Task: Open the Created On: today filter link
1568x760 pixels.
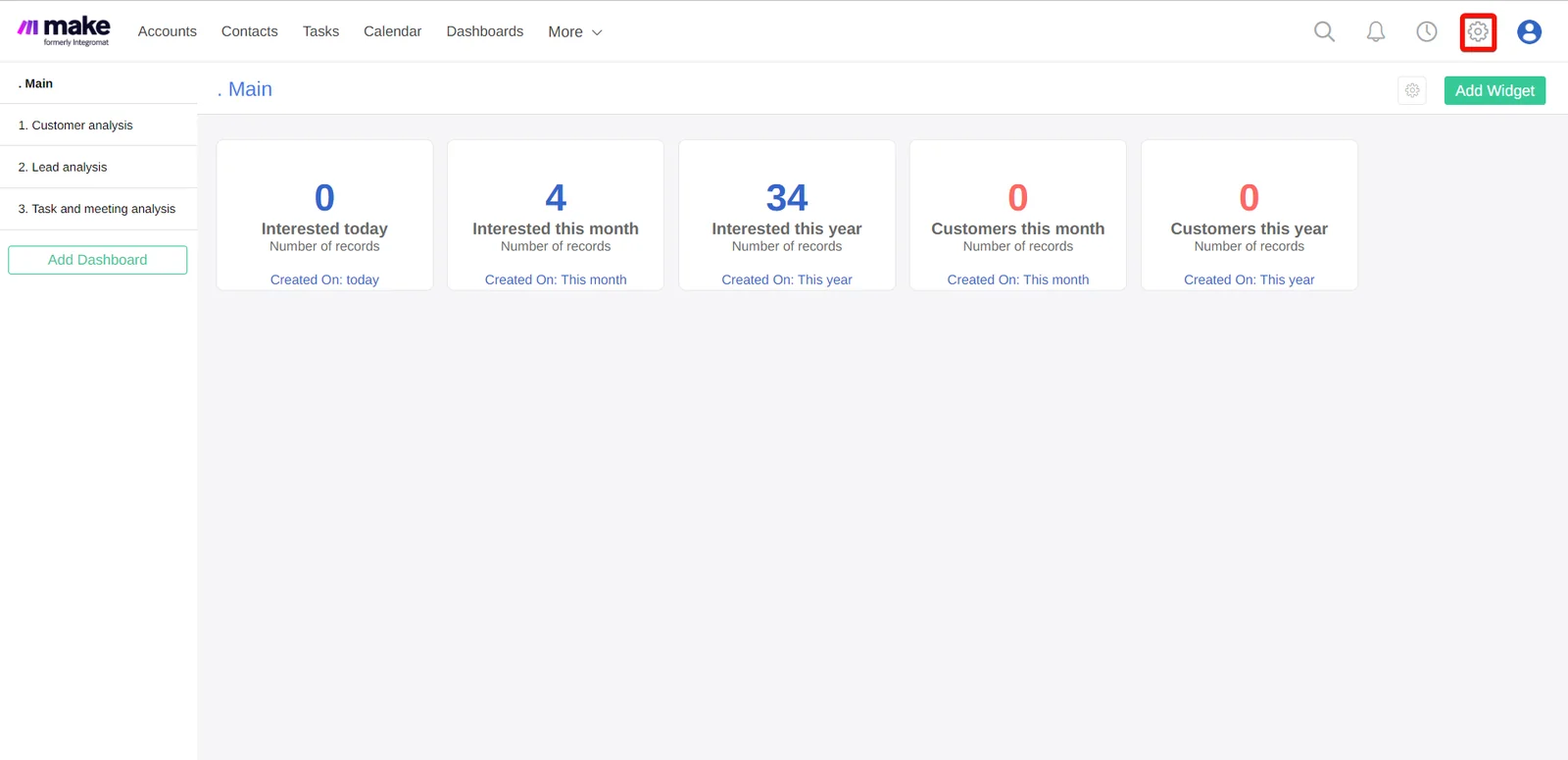Action: (x=324, y=279)
